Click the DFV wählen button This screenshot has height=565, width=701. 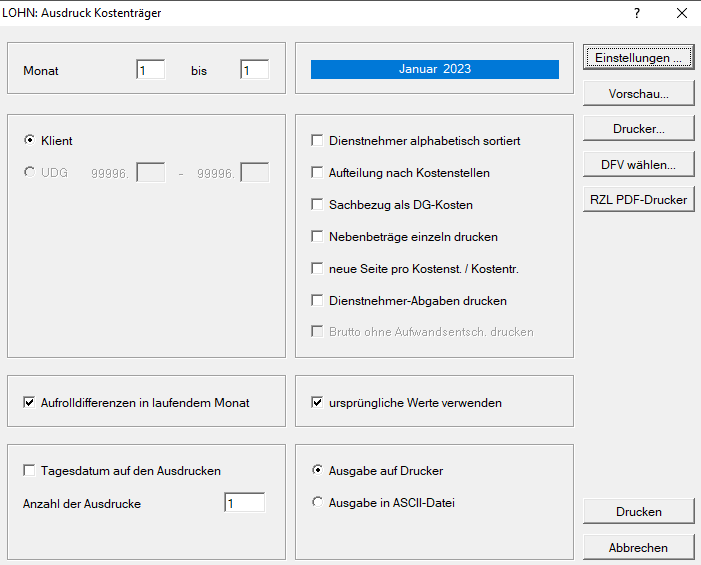[638, 164]
